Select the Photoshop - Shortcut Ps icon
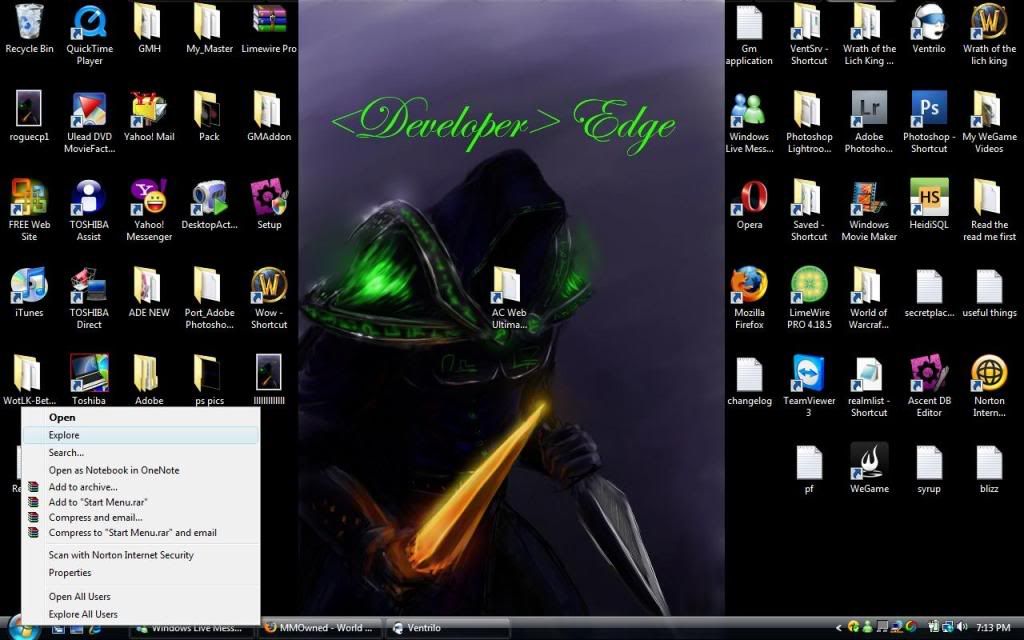This screenshot has width=1024, height=640. click(x=929, y=110)
